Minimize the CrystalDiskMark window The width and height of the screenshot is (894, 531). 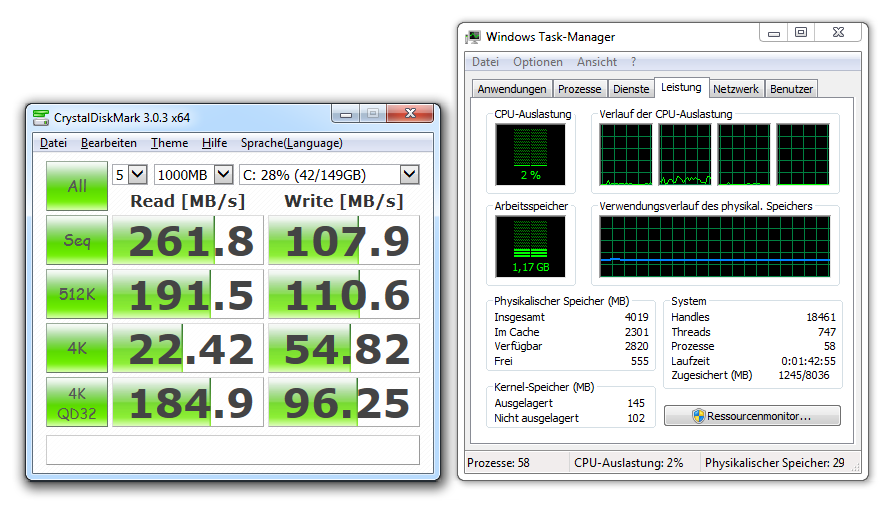coord(346,114)
